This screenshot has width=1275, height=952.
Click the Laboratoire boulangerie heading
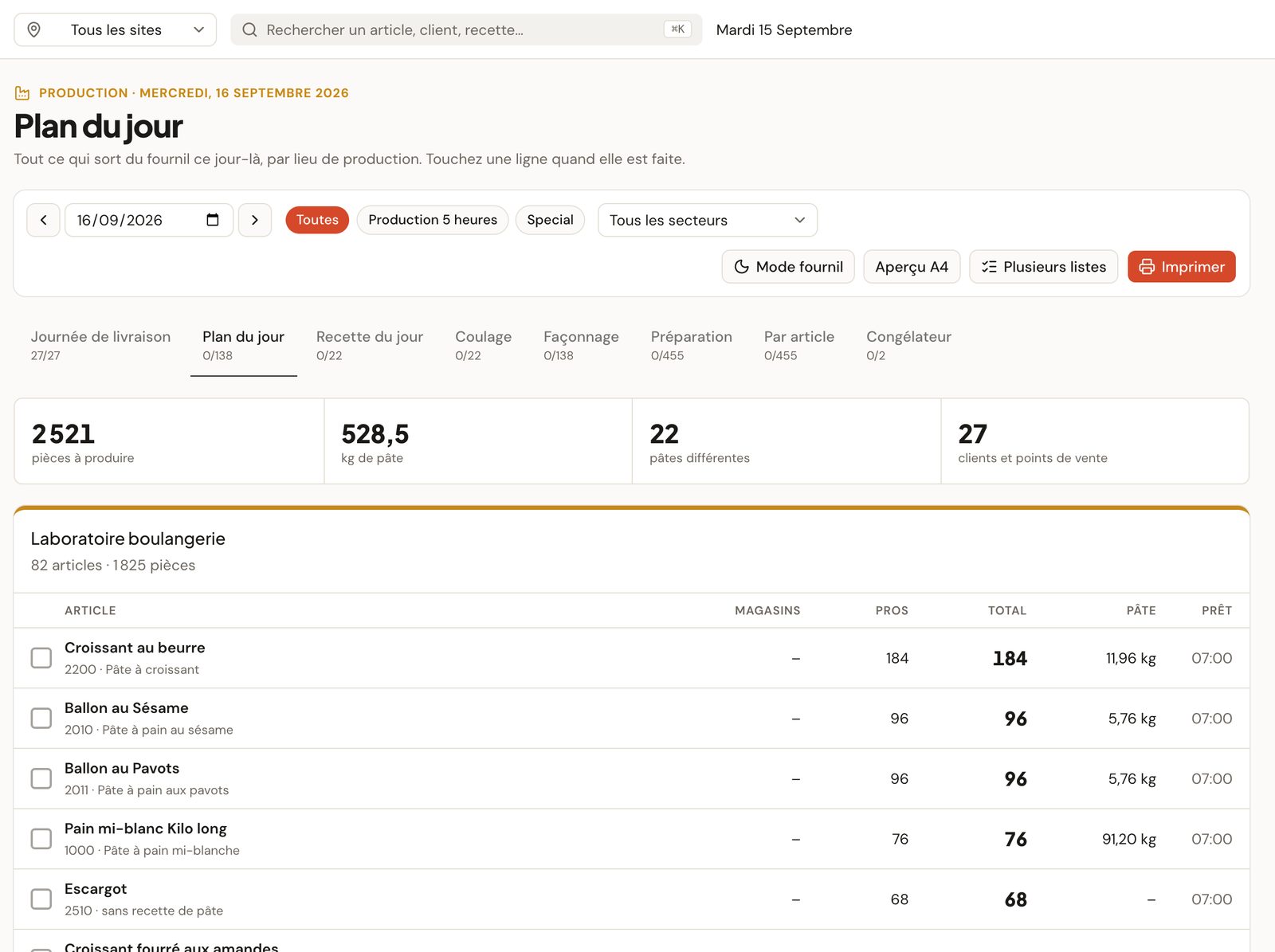click(x=128, y=539)
